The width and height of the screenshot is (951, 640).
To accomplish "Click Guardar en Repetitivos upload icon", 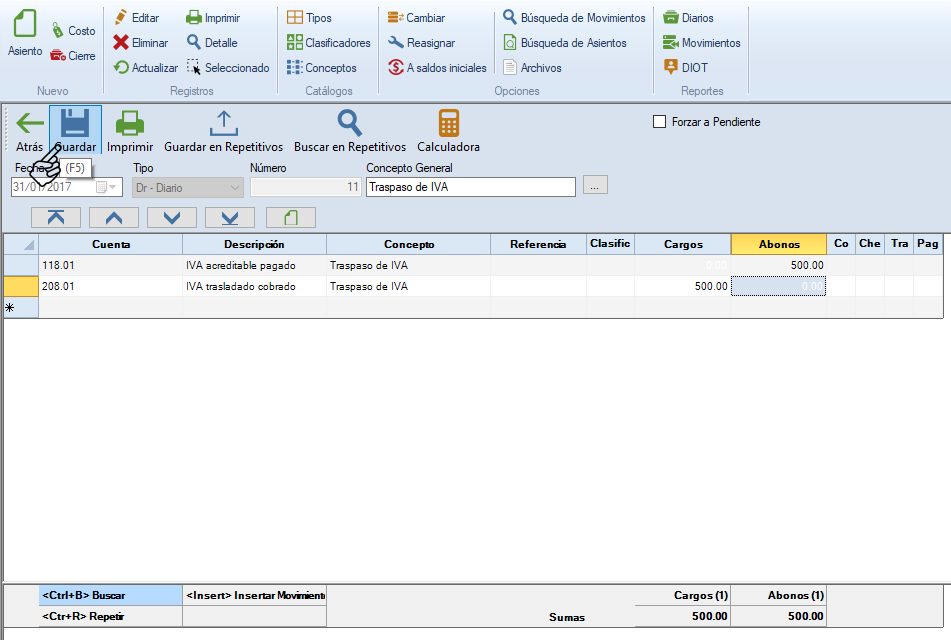I will 223,125.
